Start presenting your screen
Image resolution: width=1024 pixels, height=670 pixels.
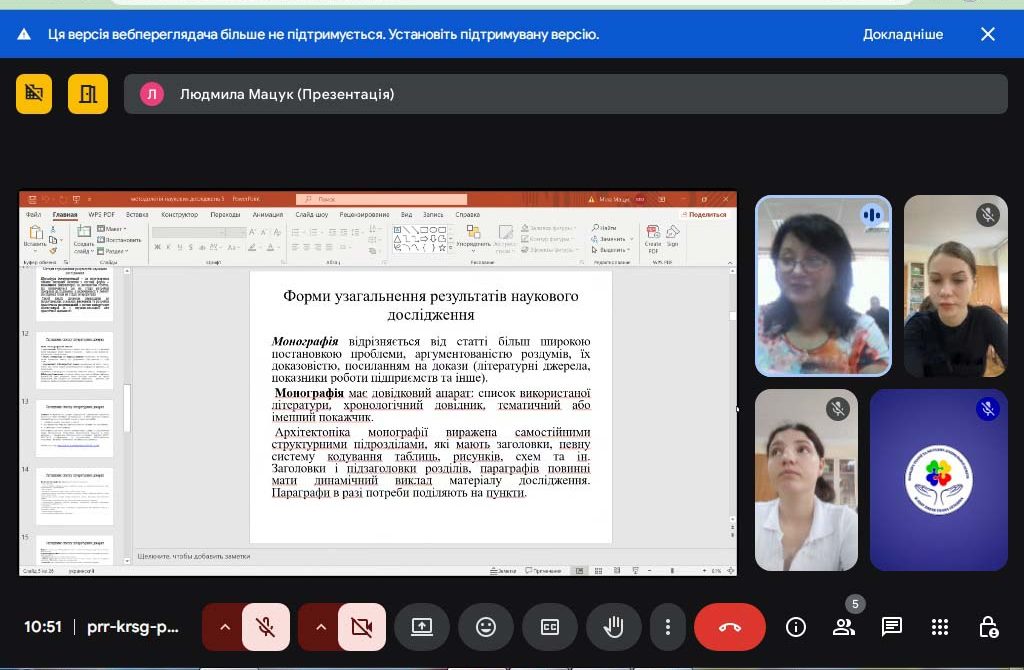click(422, 627)
